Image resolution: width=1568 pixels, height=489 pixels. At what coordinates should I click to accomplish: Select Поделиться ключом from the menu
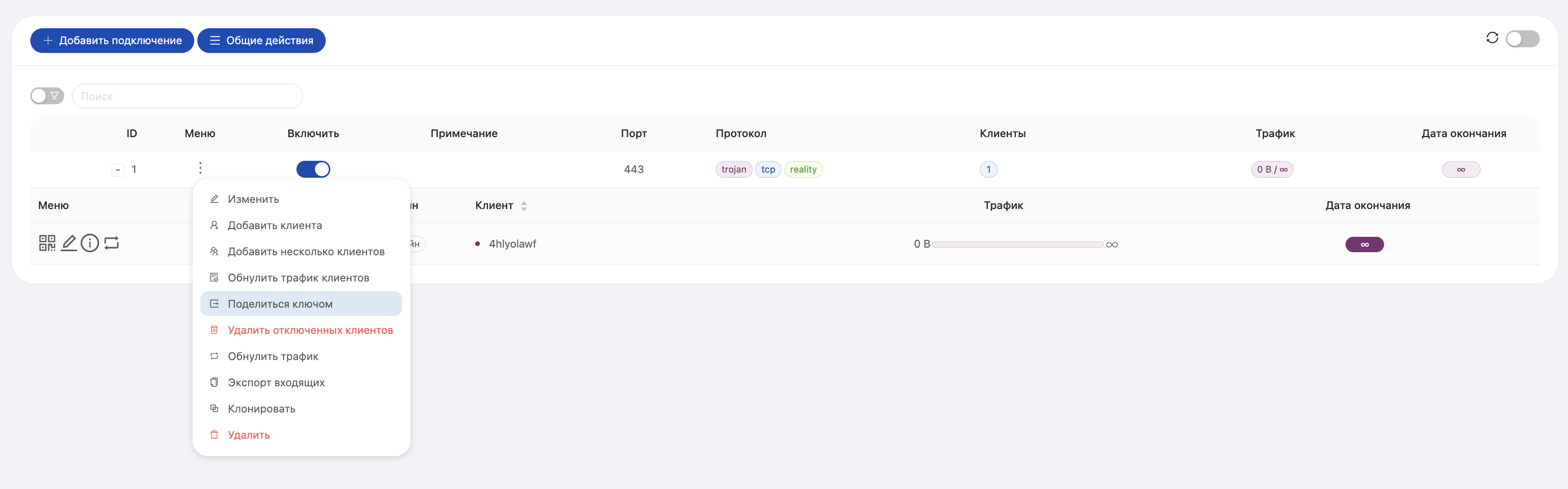click(280, 304)
